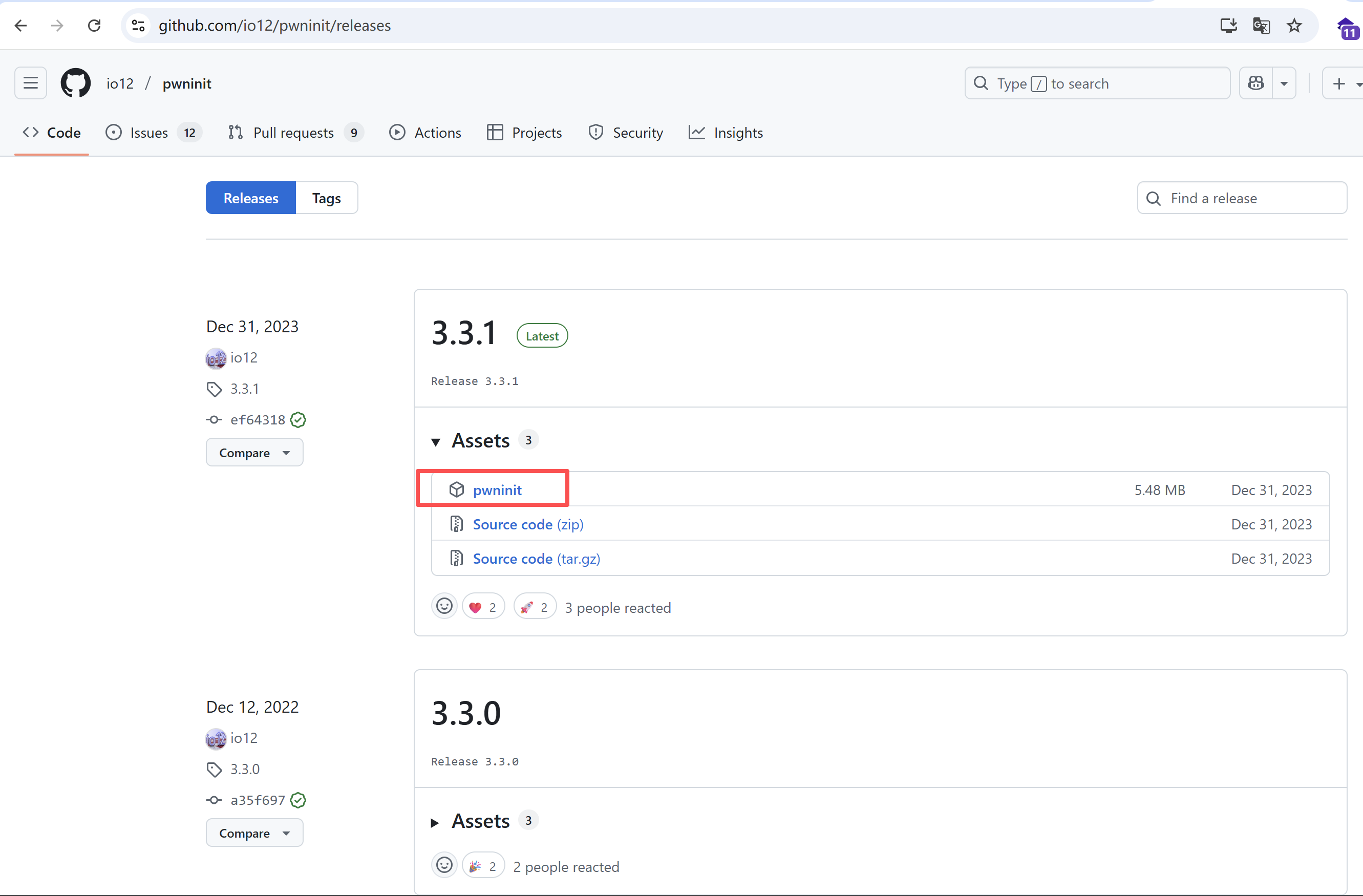Screen dimensions: 1363x896
Task: Click '2 people reacted' text
Action: (x=566, y=867)
